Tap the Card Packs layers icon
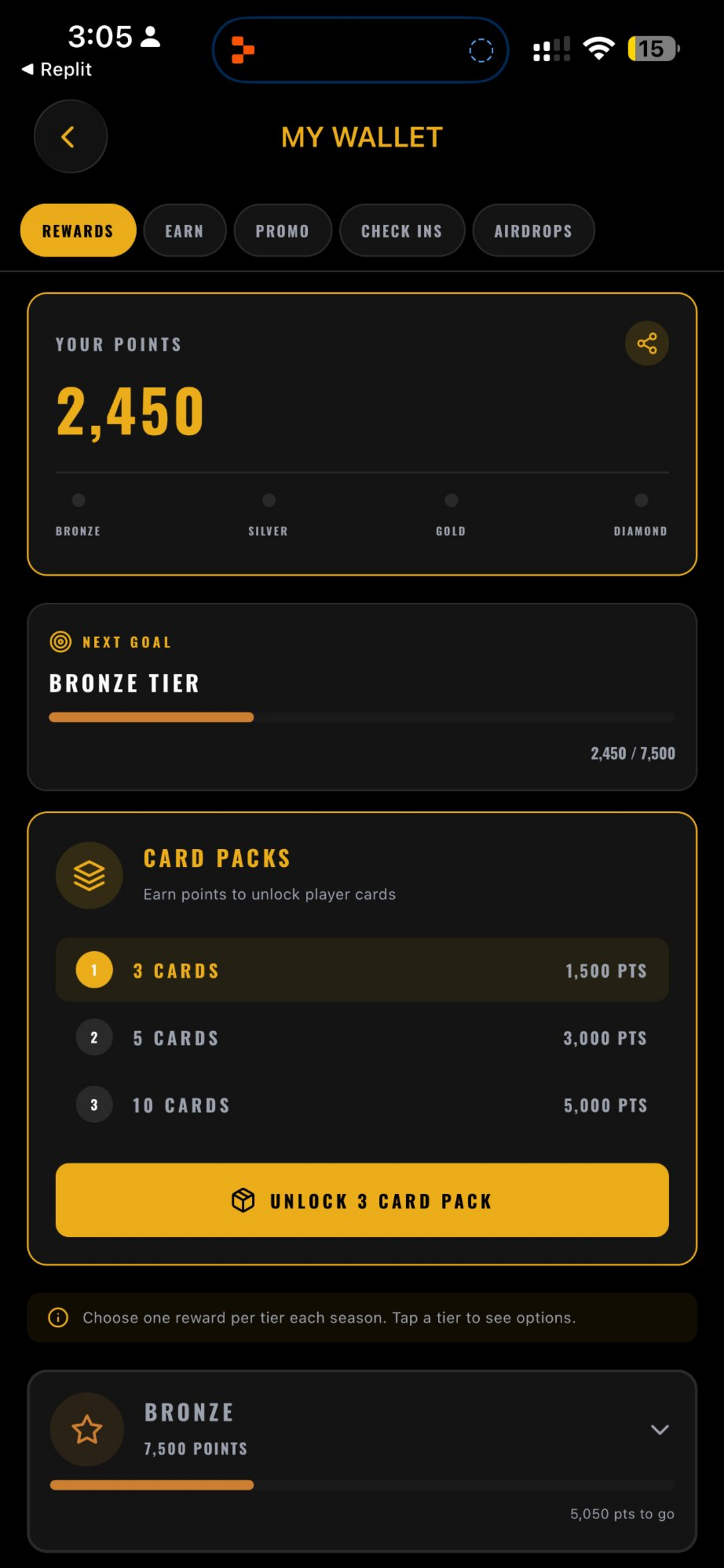 [x=89, y=876]
